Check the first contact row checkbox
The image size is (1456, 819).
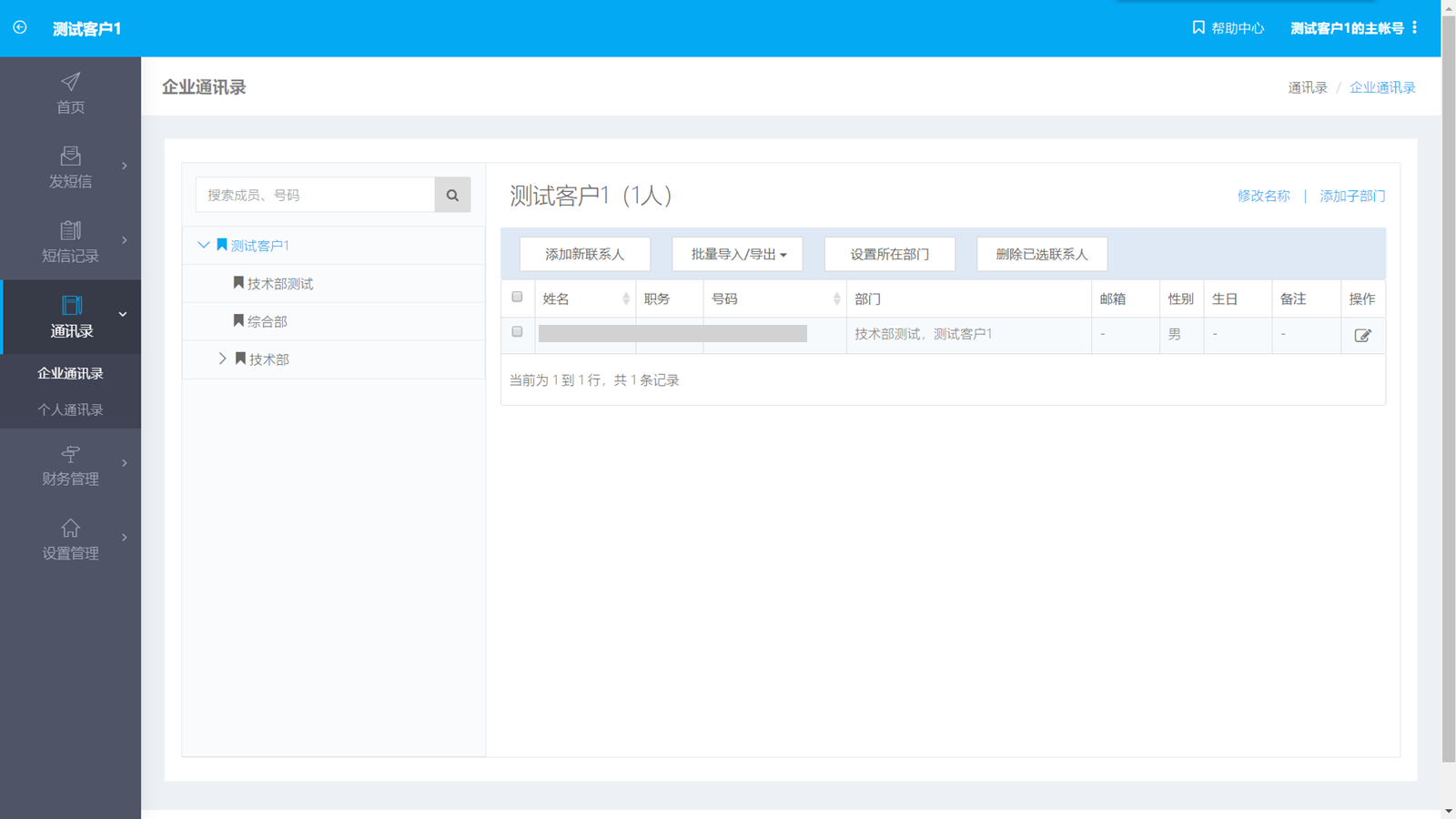click(x=517, y=332)
